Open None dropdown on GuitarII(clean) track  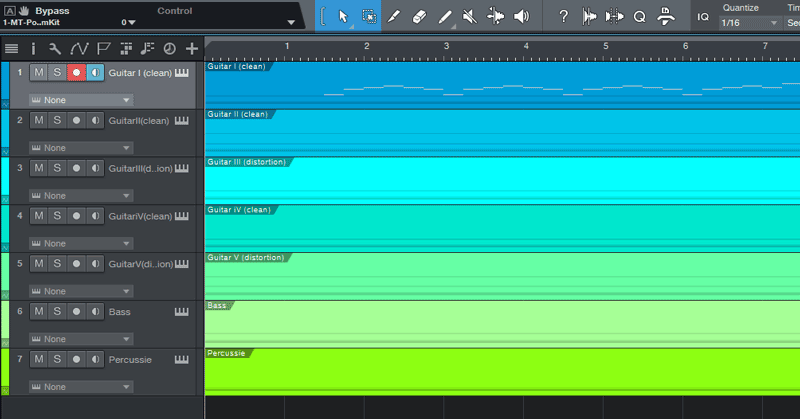coord(81,148)
